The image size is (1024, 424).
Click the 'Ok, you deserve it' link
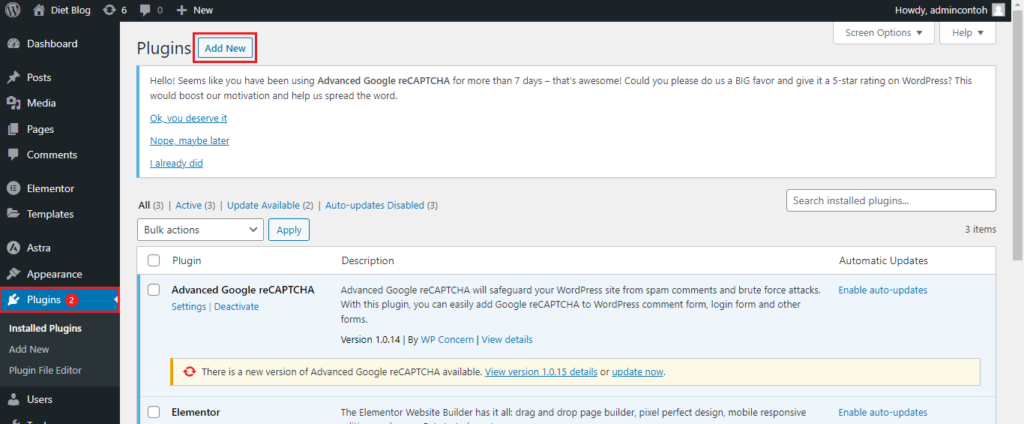coord(189,118)
